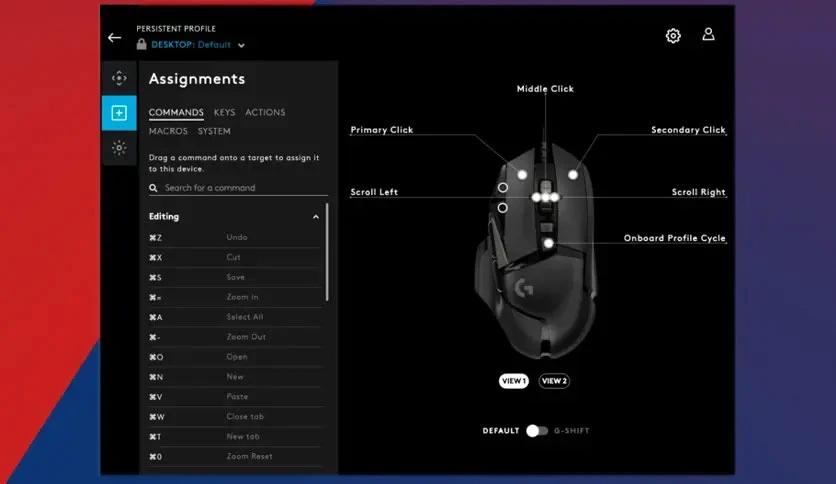Open the DESKTOP: Default profile dropdown
This screenshot has height=484, width=836.
198,45
